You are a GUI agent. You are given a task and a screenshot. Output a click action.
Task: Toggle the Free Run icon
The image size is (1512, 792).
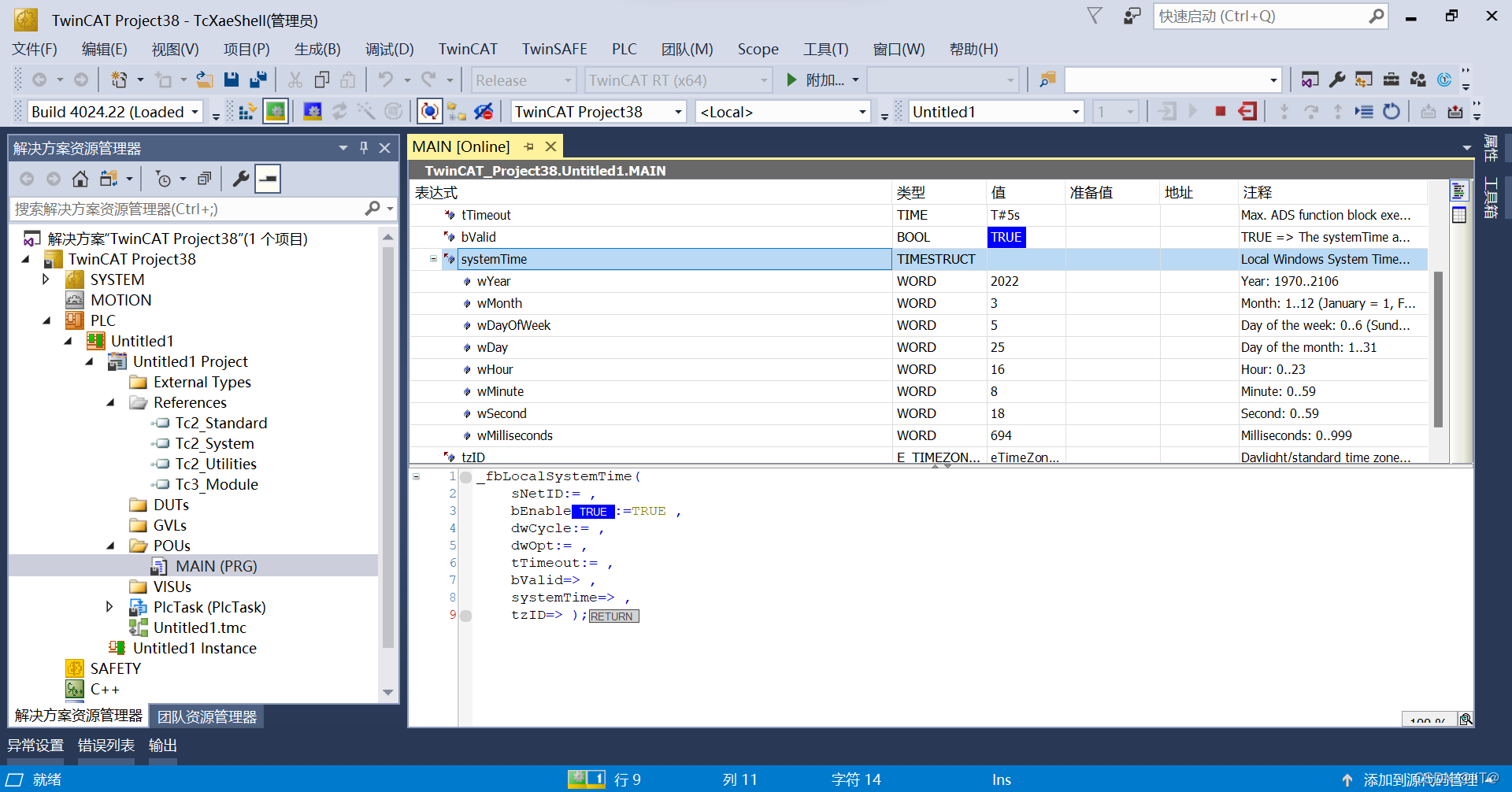click(x=394, y=112)
